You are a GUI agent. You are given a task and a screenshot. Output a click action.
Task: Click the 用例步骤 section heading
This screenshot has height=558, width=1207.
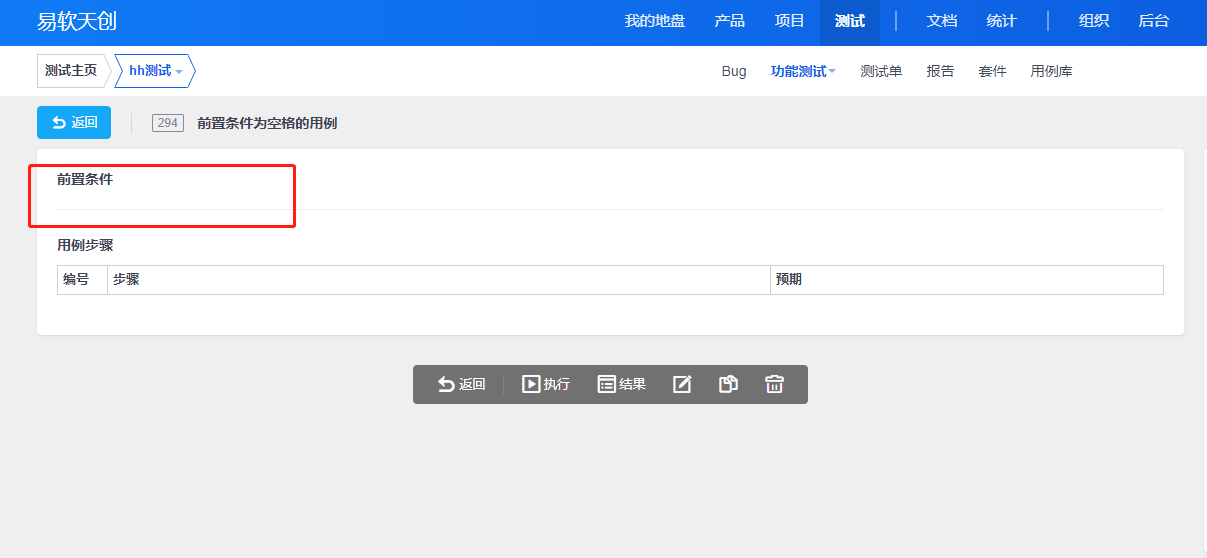(85, 245)
